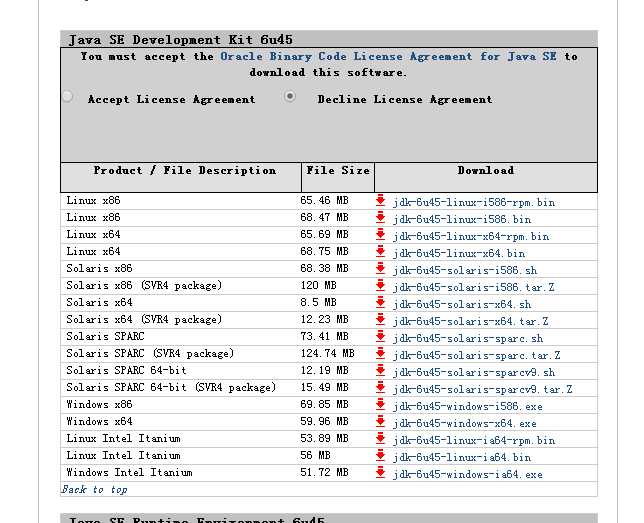Select the Windows Intel Itanium row label
The height and width of the screenshot is (523, 644).
pos(129,472)
